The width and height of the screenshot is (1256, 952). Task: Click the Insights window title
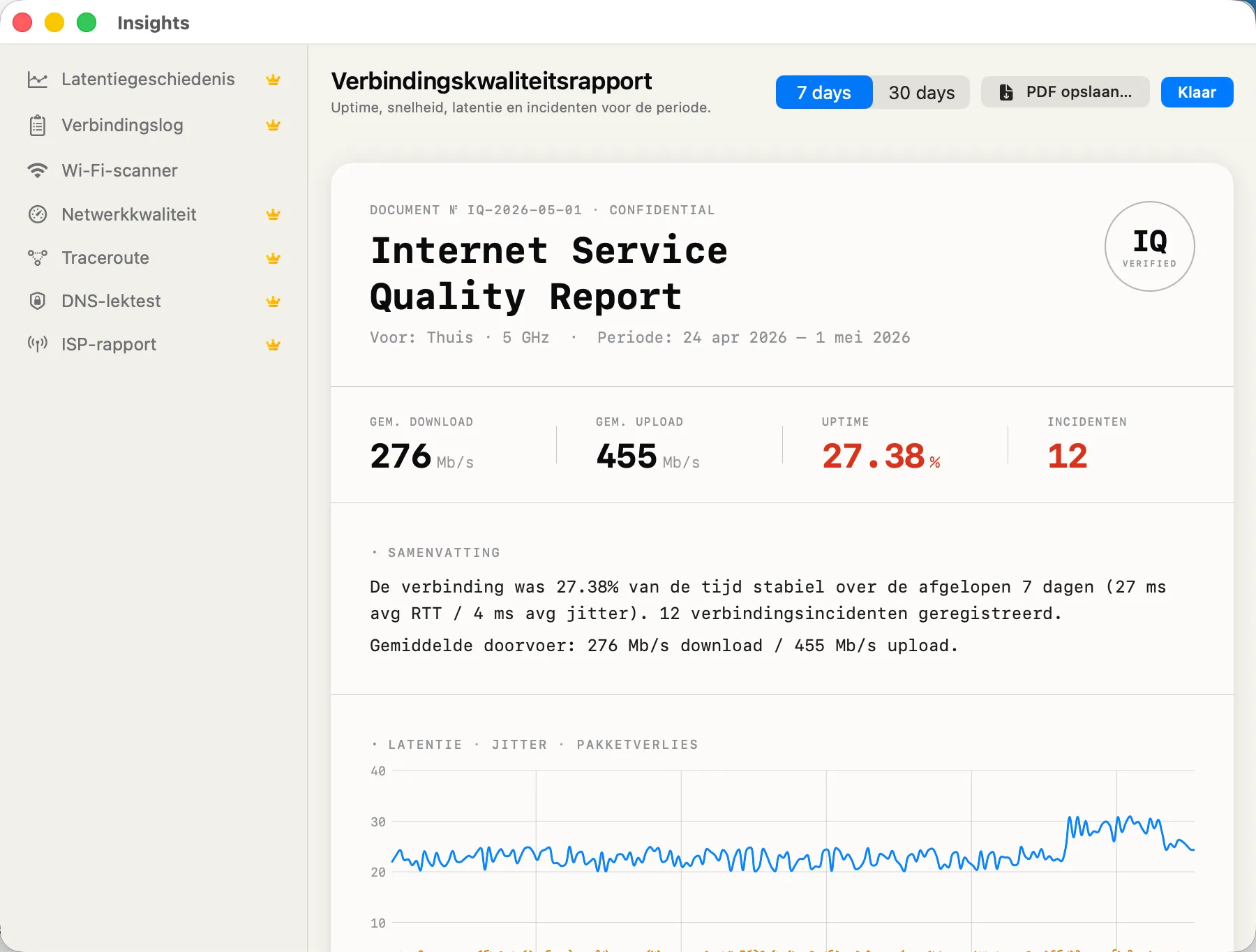coord(154,23)
